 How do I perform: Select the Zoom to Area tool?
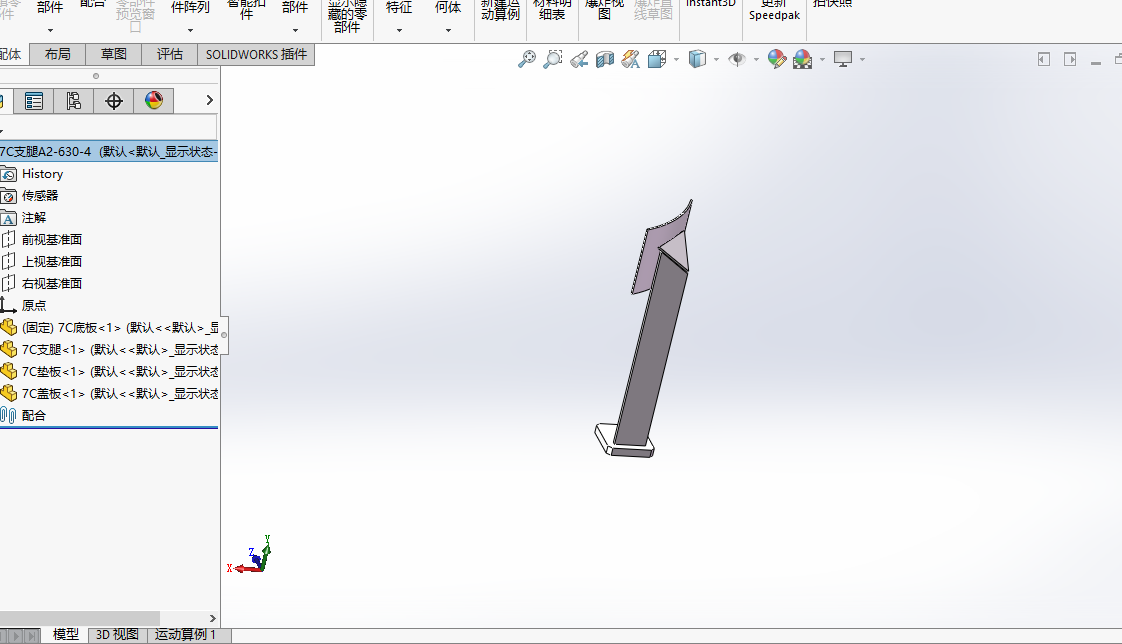[x=552, y=59]
